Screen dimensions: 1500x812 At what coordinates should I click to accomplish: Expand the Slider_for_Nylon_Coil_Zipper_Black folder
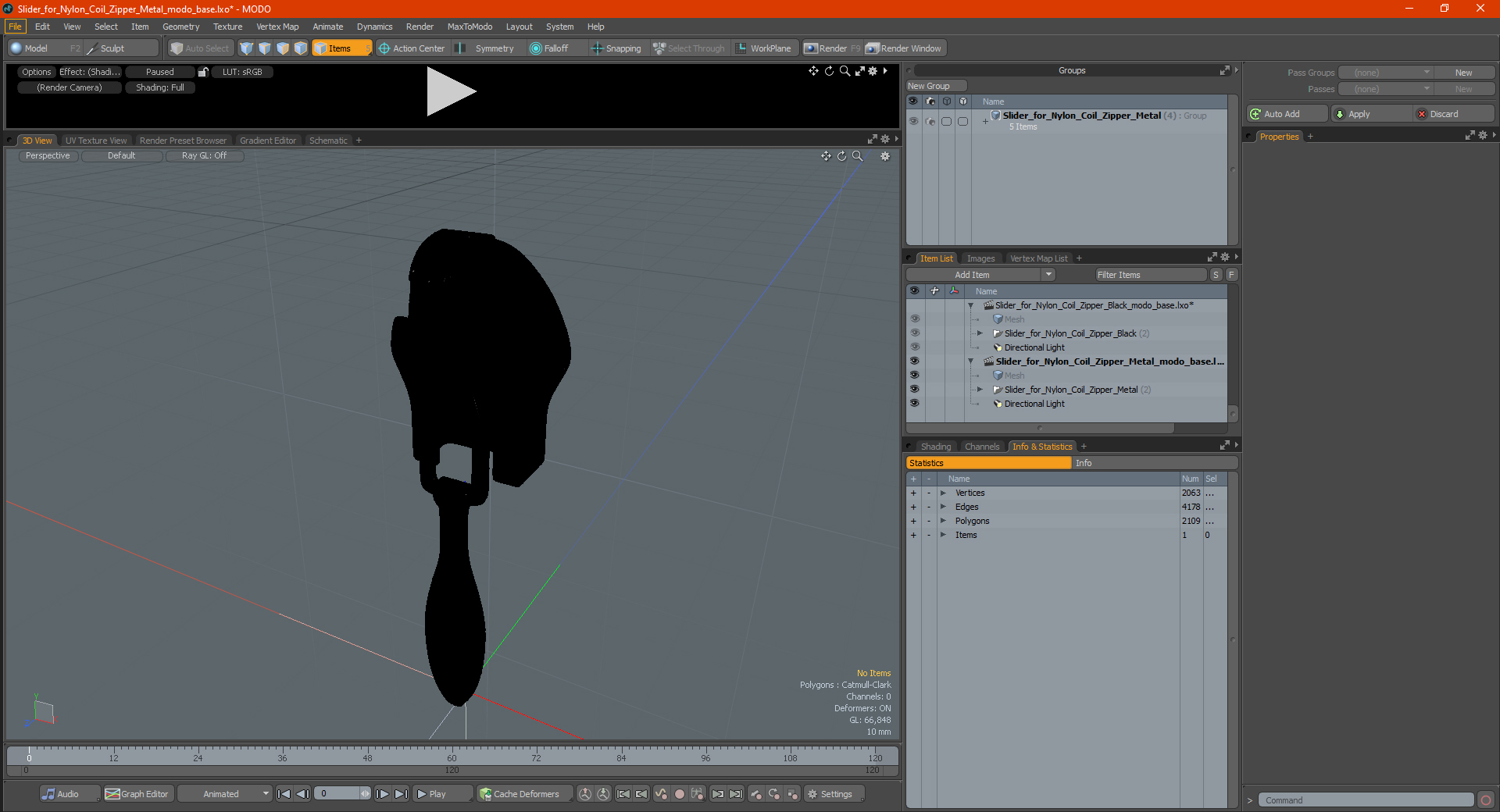pyautogui.click(x=980, y=333)
